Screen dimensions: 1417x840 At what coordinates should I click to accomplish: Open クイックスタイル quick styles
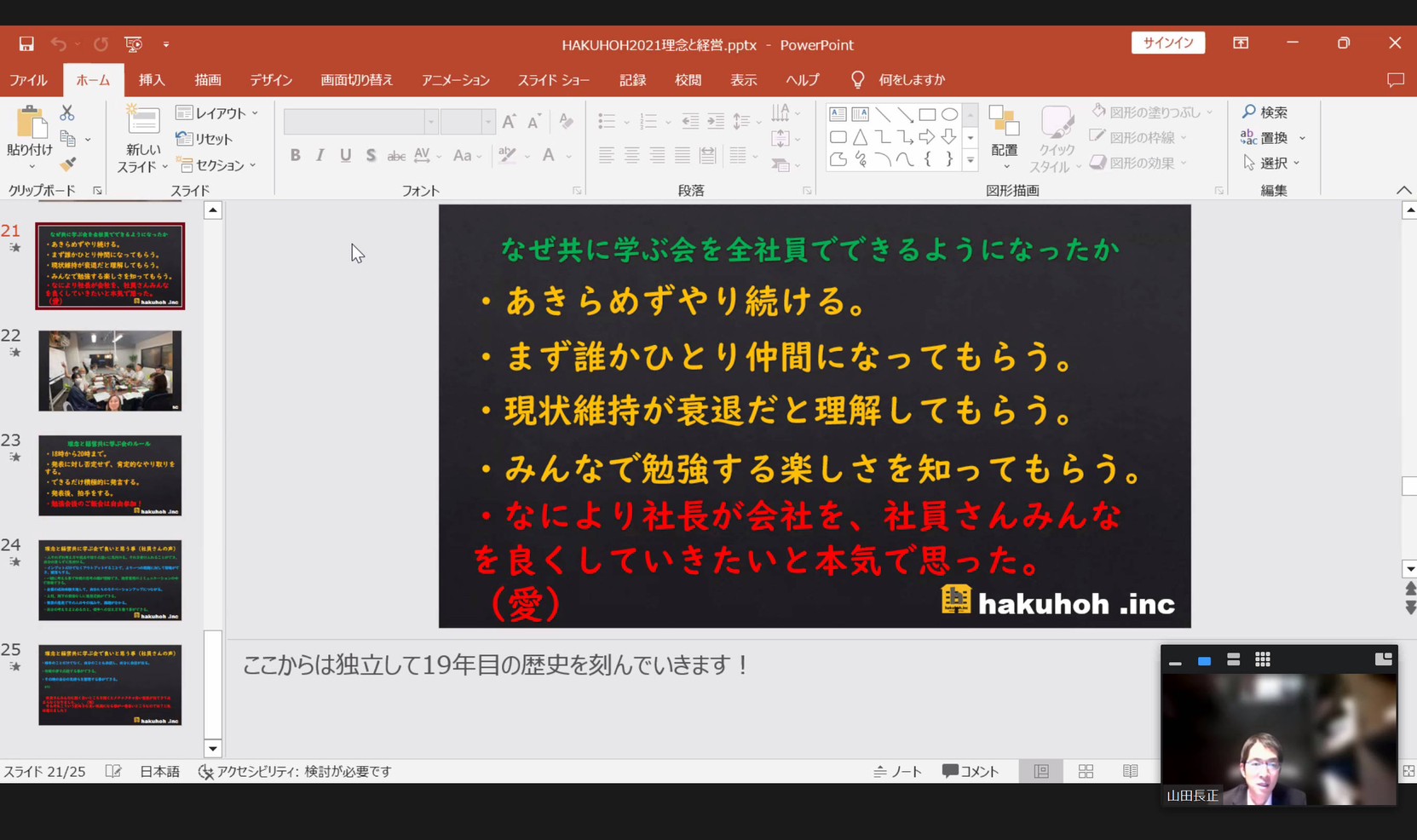pos(1057,139)
